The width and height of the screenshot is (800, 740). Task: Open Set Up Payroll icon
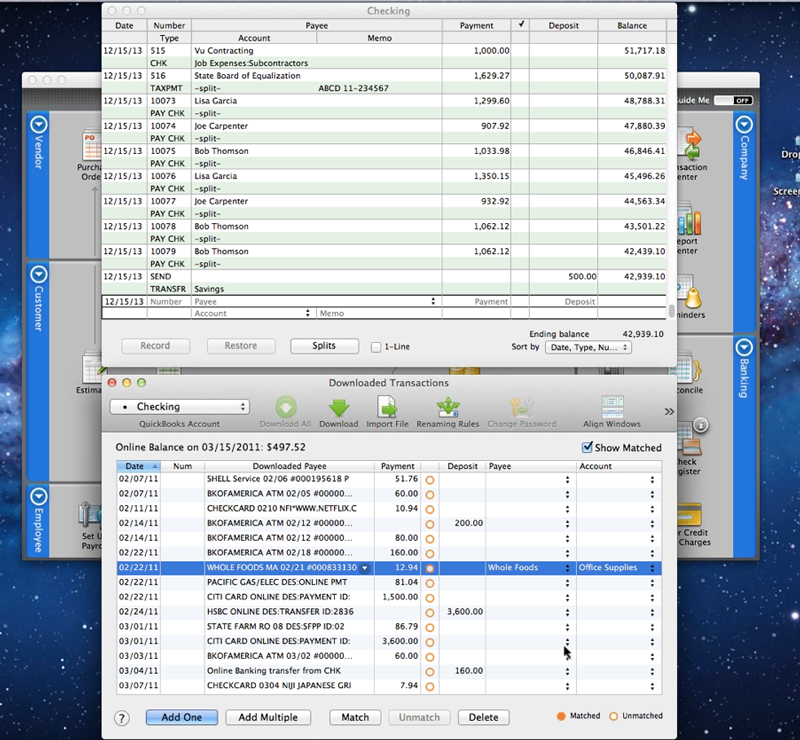click(90, 514)
